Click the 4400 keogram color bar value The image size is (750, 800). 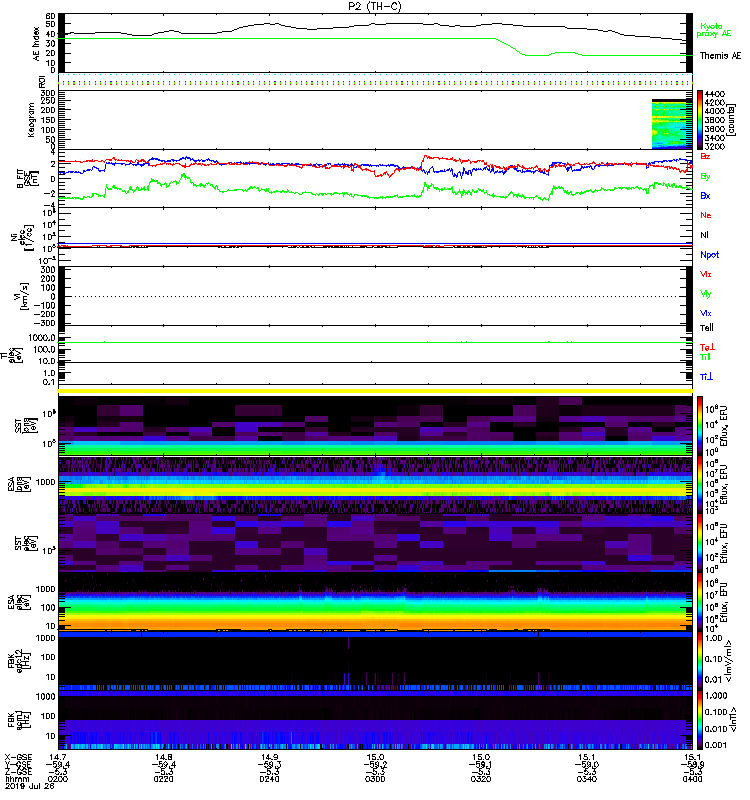point(715,94)
